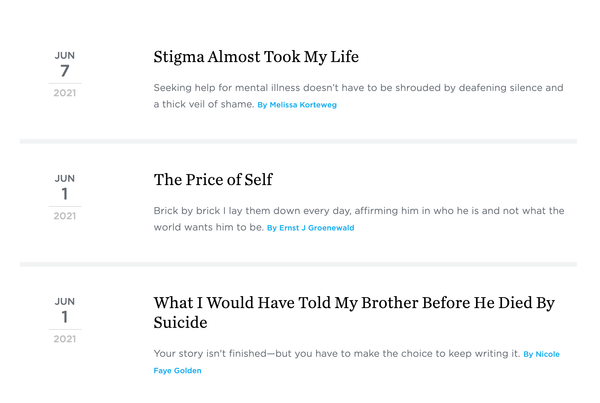600x403 pixels.
Task: Open the 'Stigma Almost Took My Life' article
Action: point(256,57)
